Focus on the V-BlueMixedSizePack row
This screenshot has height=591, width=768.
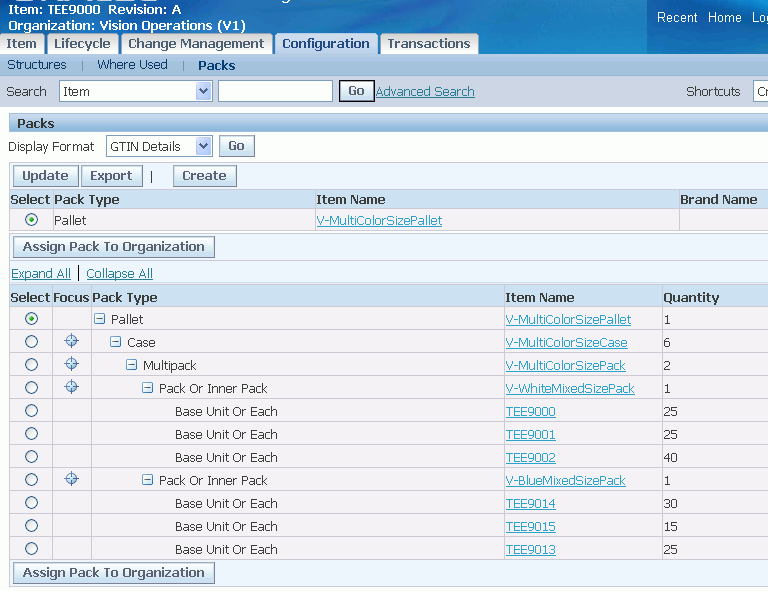[x=72, y=479]
